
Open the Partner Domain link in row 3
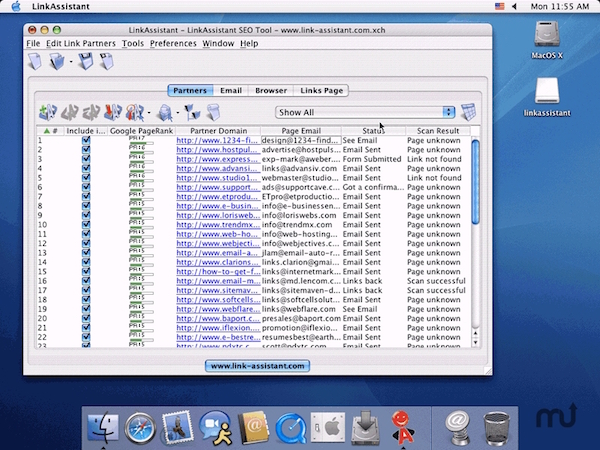[x=217, y=159]
